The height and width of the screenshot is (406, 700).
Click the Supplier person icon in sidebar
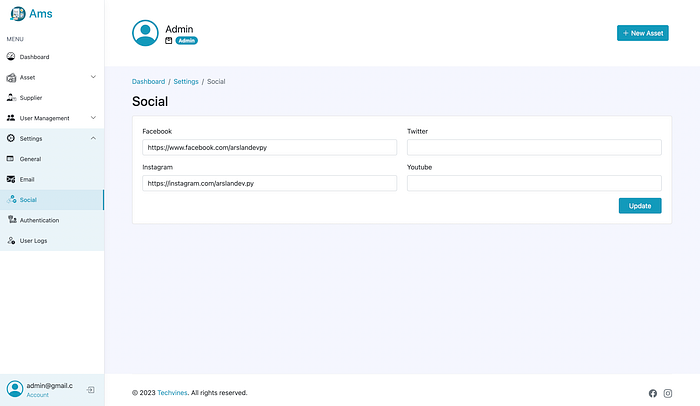tap(11, 97)
